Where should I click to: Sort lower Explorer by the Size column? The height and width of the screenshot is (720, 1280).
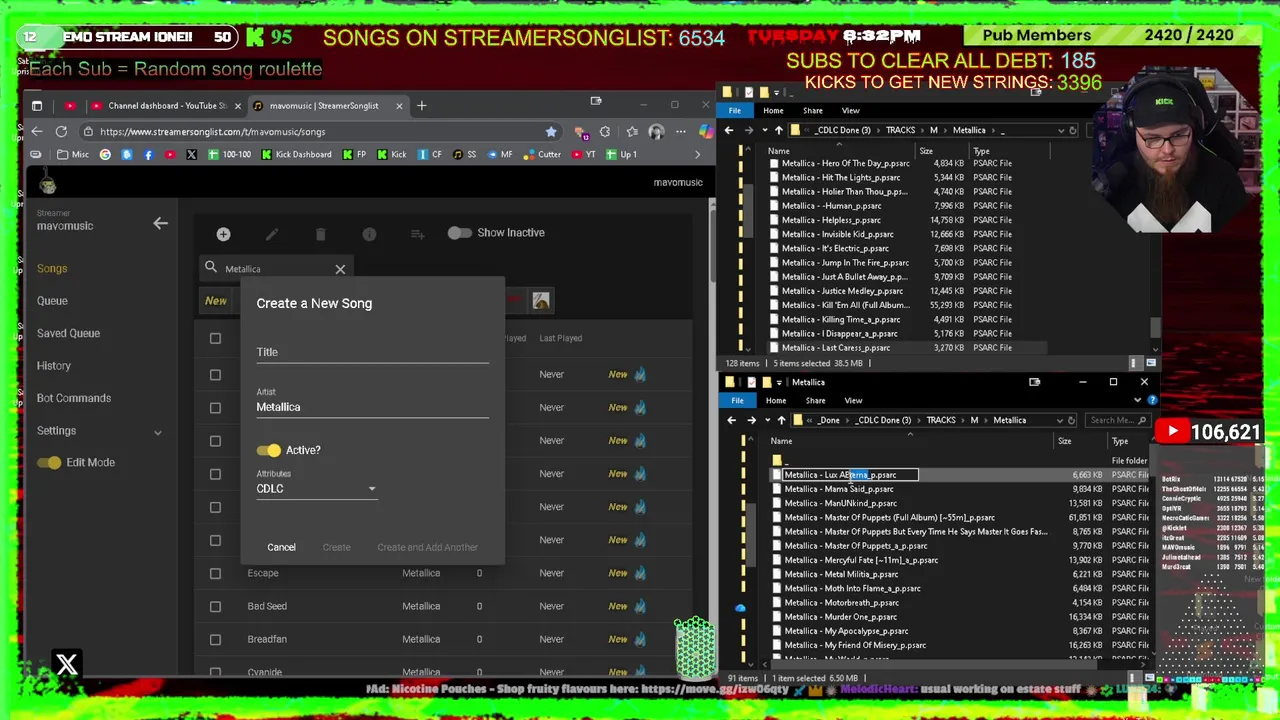tap(1064, 441)
